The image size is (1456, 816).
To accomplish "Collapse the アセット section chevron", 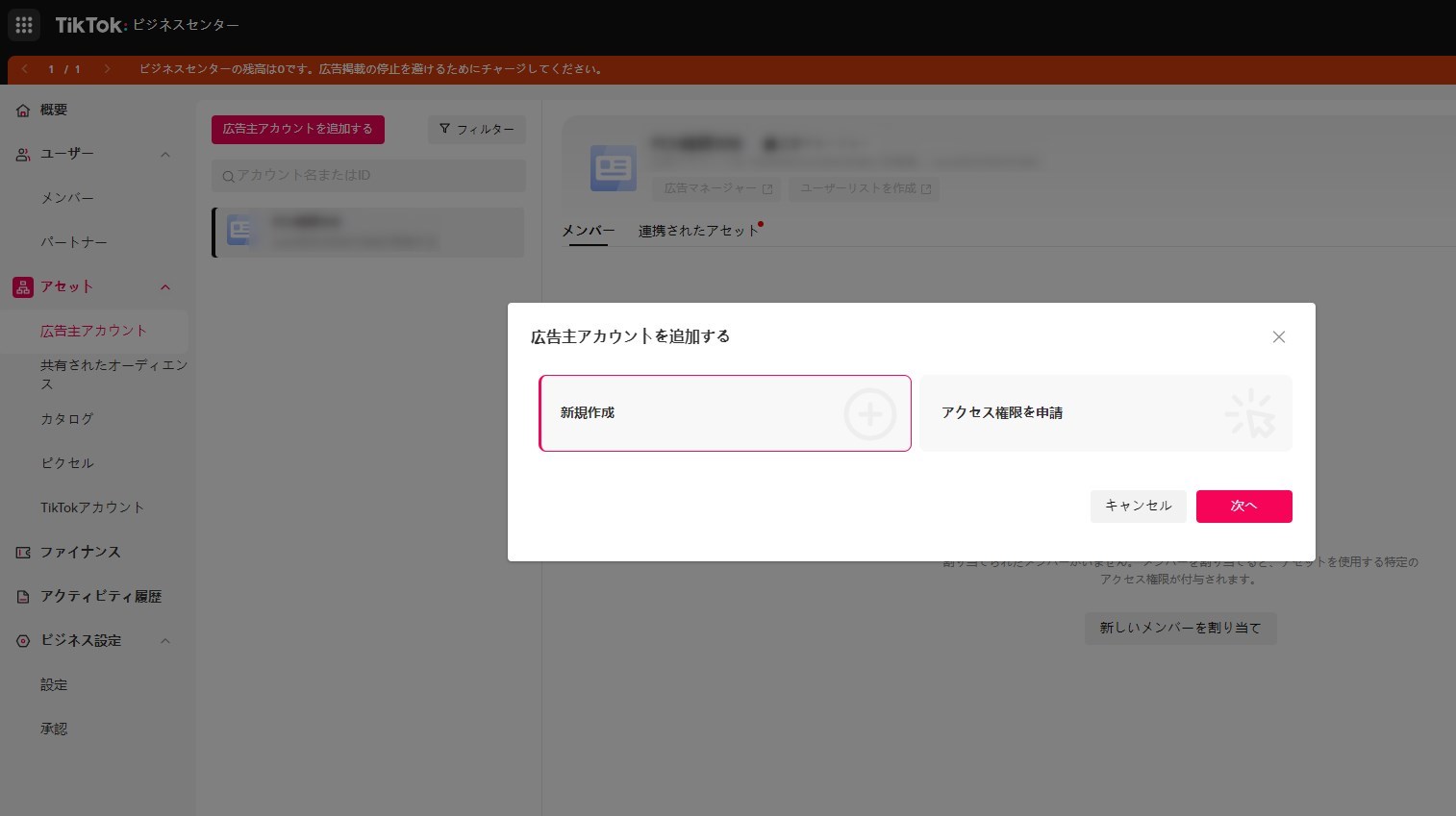I will (x=165, y=287).
